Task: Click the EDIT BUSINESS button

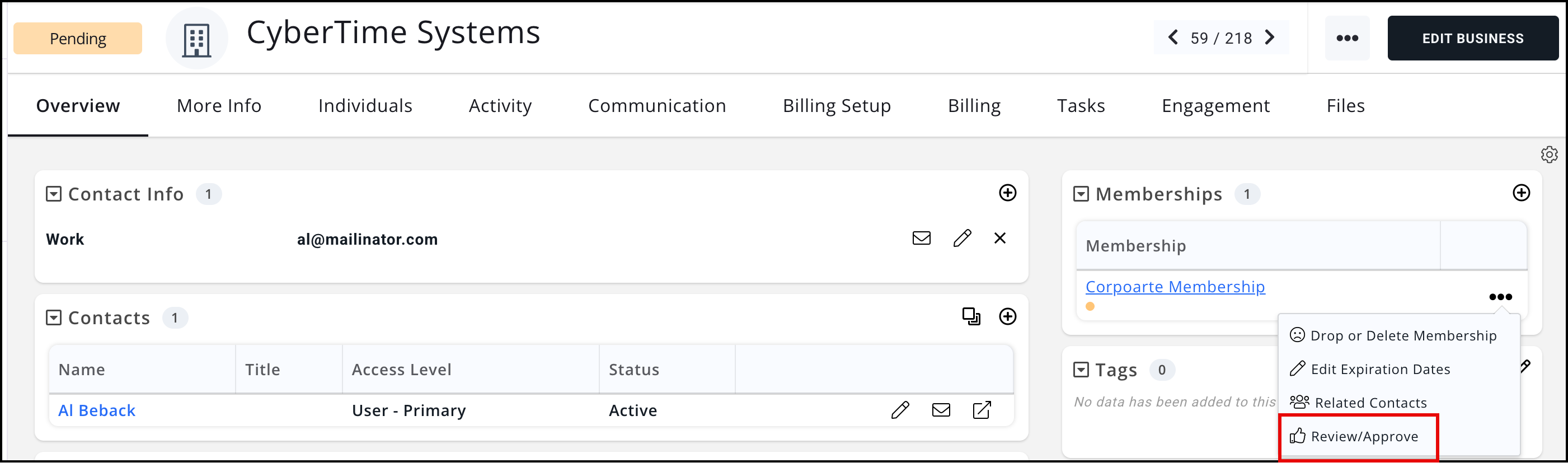Action: (1472, 39)
